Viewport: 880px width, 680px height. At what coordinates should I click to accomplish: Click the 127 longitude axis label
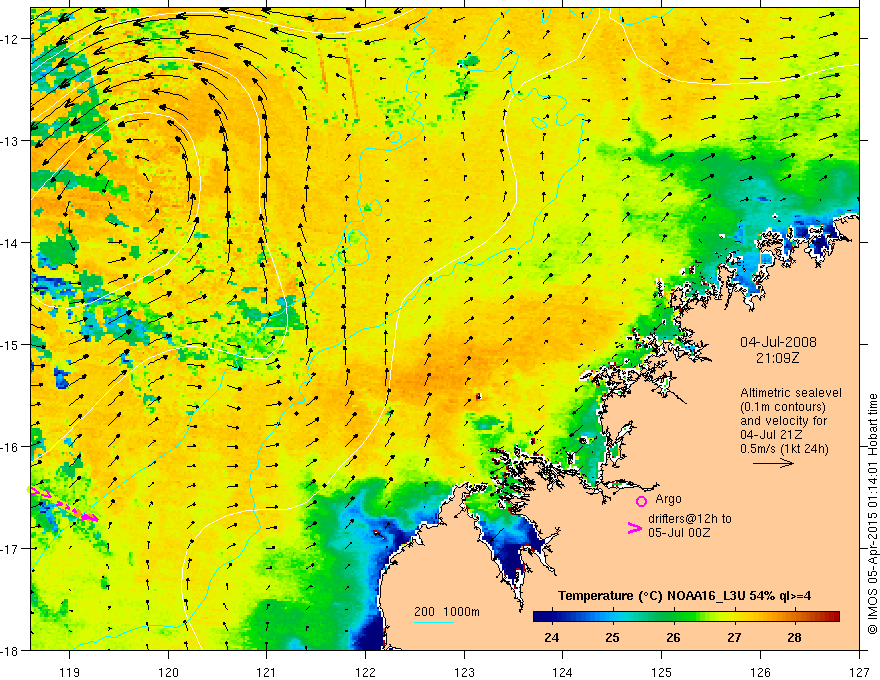click(859, 672)
